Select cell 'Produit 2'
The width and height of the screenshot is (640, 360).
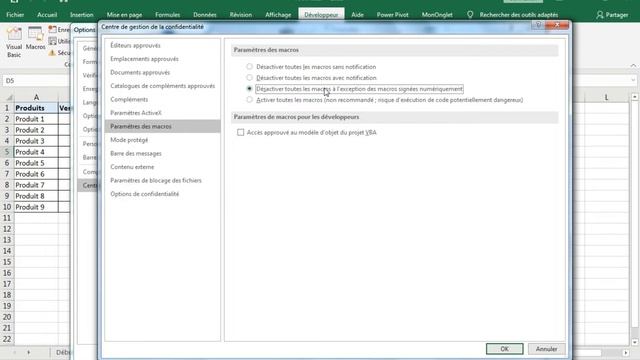point(36,130)
